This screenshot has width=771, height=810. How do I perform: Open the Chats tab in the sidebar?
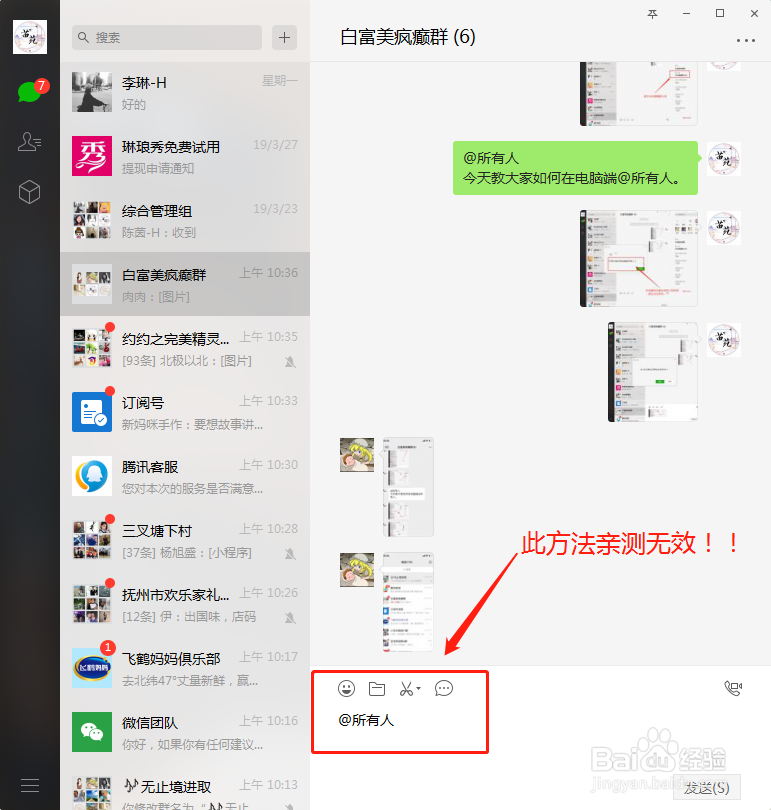[29, 92]
